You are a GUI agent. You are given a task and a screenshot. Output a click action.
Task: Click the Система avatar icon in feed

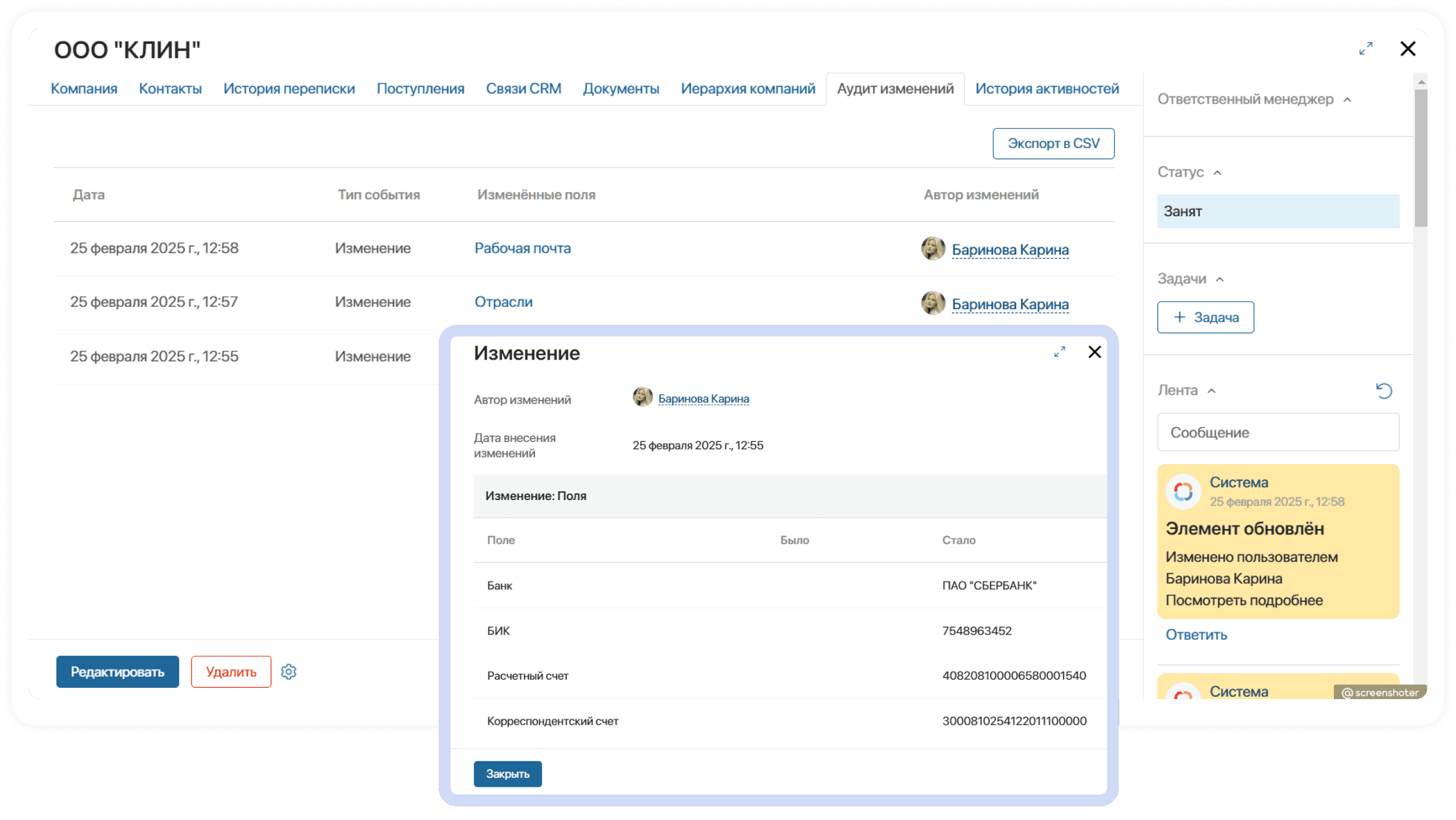1183,491
